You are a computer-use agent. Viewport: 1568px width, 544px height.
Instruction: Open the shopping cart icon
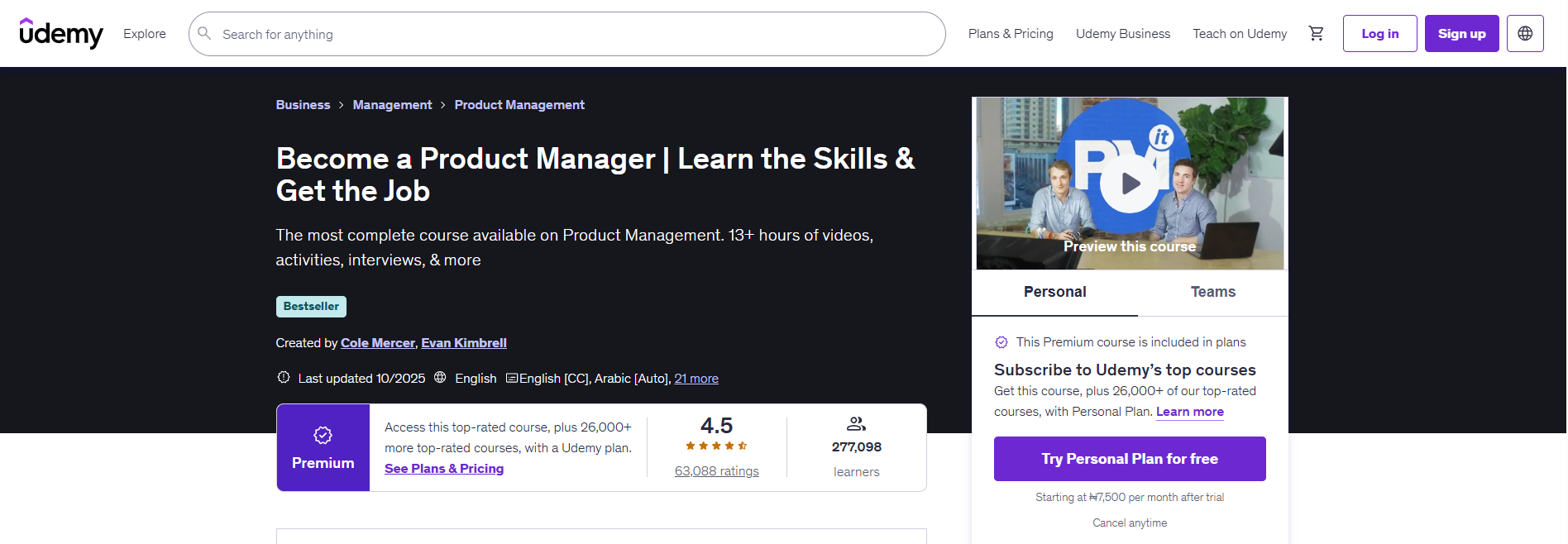click(x=1316, y=34)
